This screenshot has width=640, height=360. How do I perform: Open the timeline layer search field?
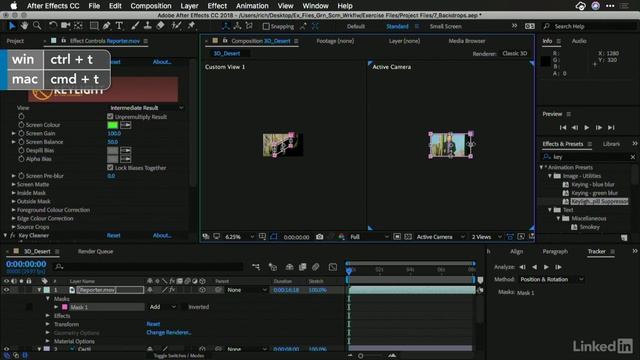pos(149,267)
